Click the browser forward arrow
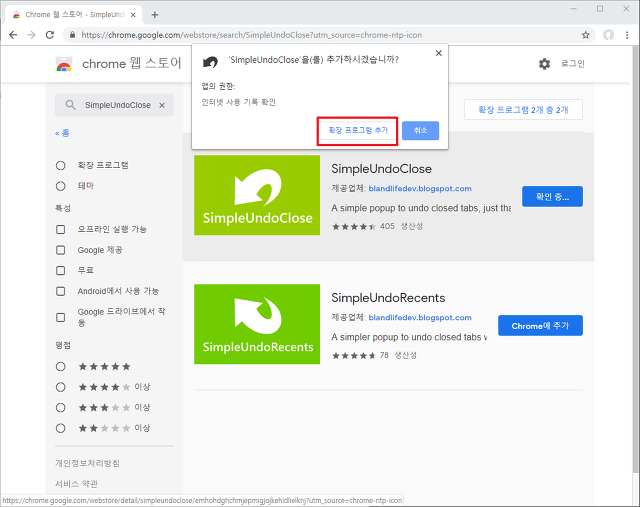 pos(31,35)
